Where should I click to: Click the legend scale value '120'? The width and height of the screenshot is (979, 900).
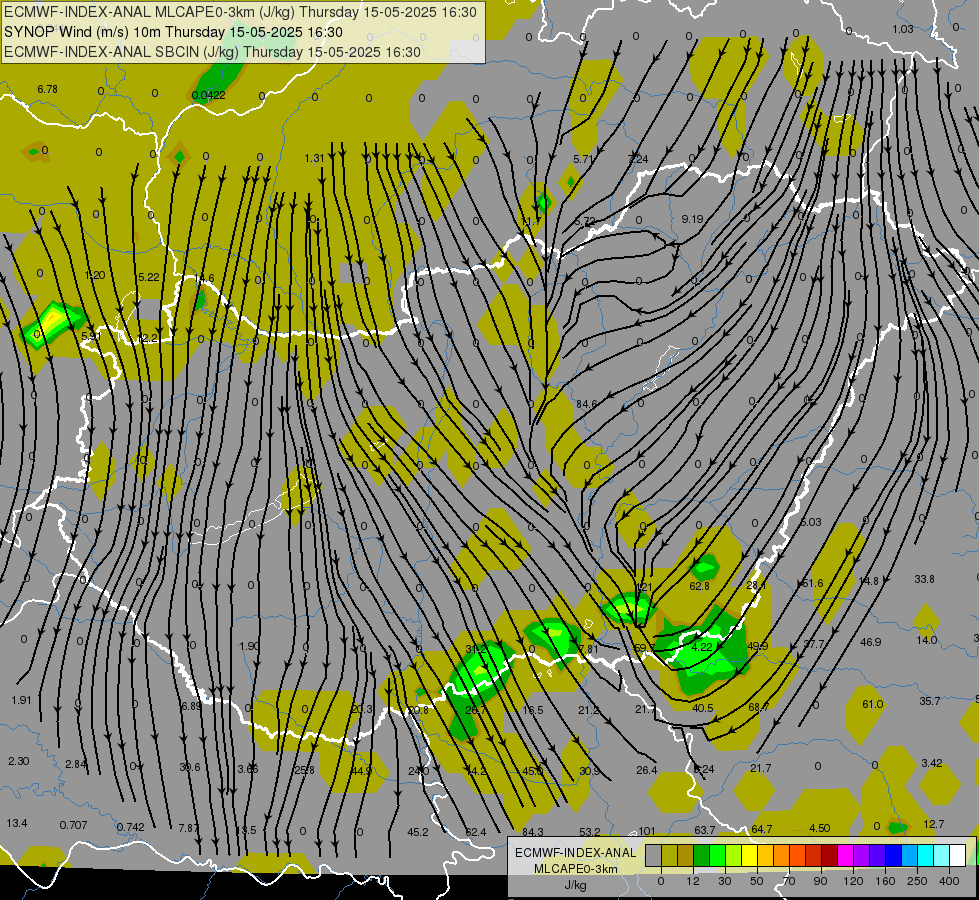click(x=853, y=881)
